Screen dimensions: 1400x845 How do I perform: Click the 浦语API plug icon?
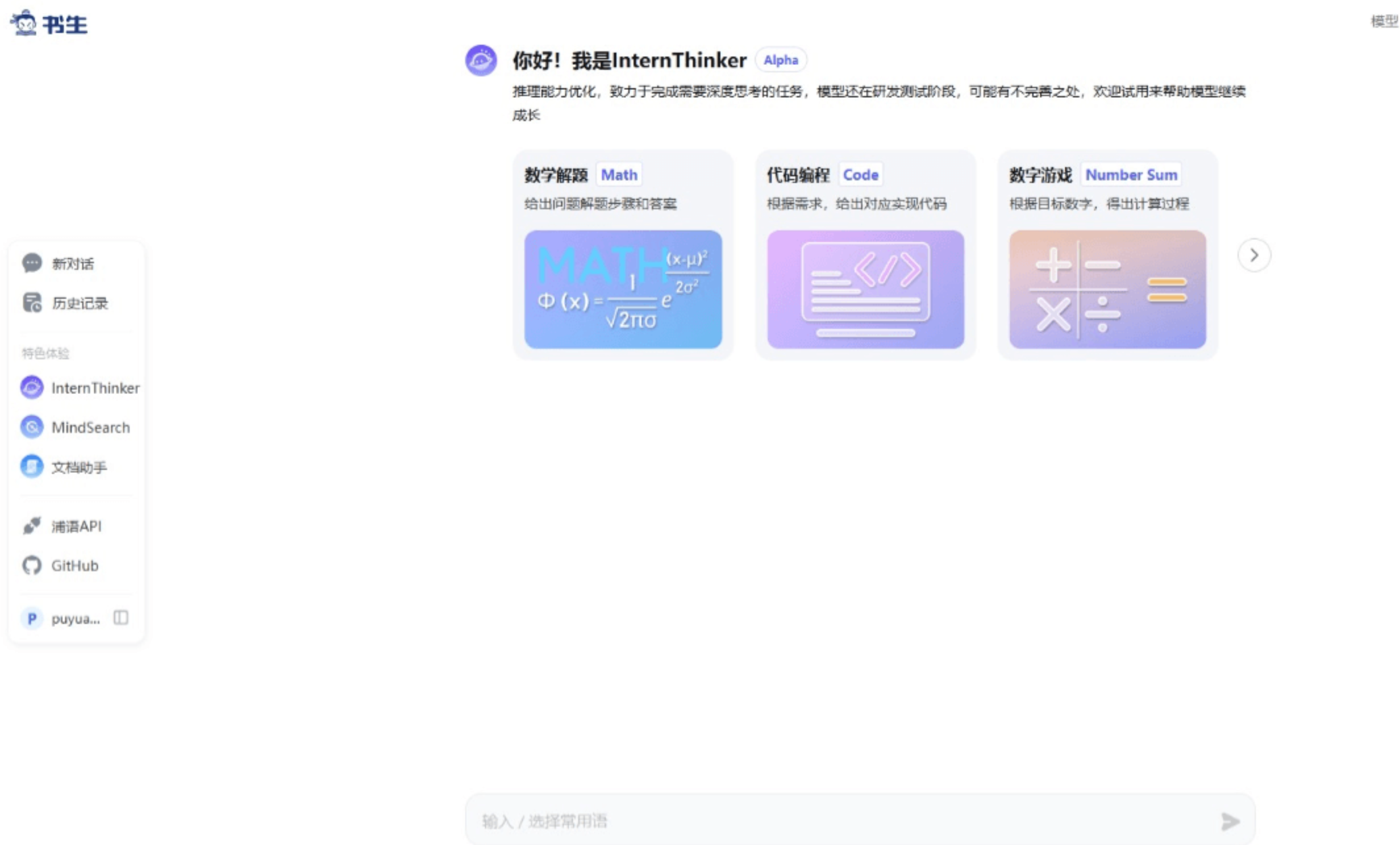[32, 526]
